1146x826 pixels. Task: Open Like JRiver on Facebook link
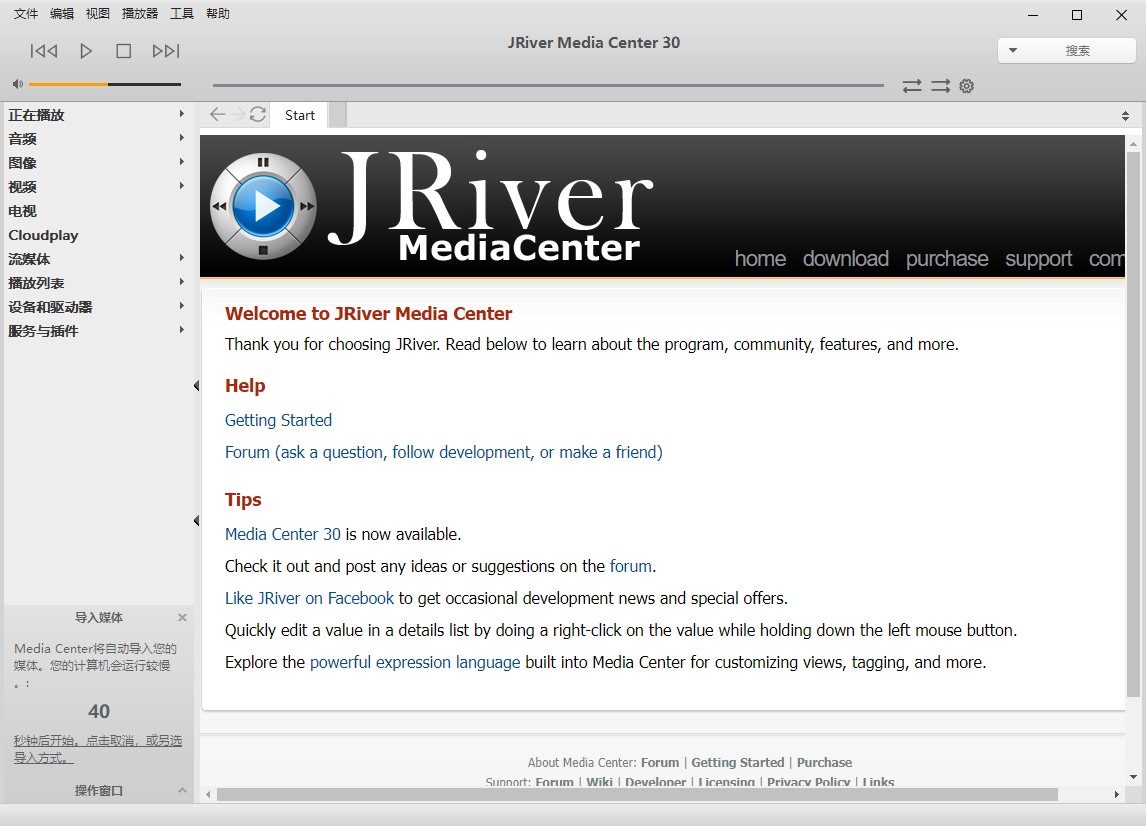point(309,599)
